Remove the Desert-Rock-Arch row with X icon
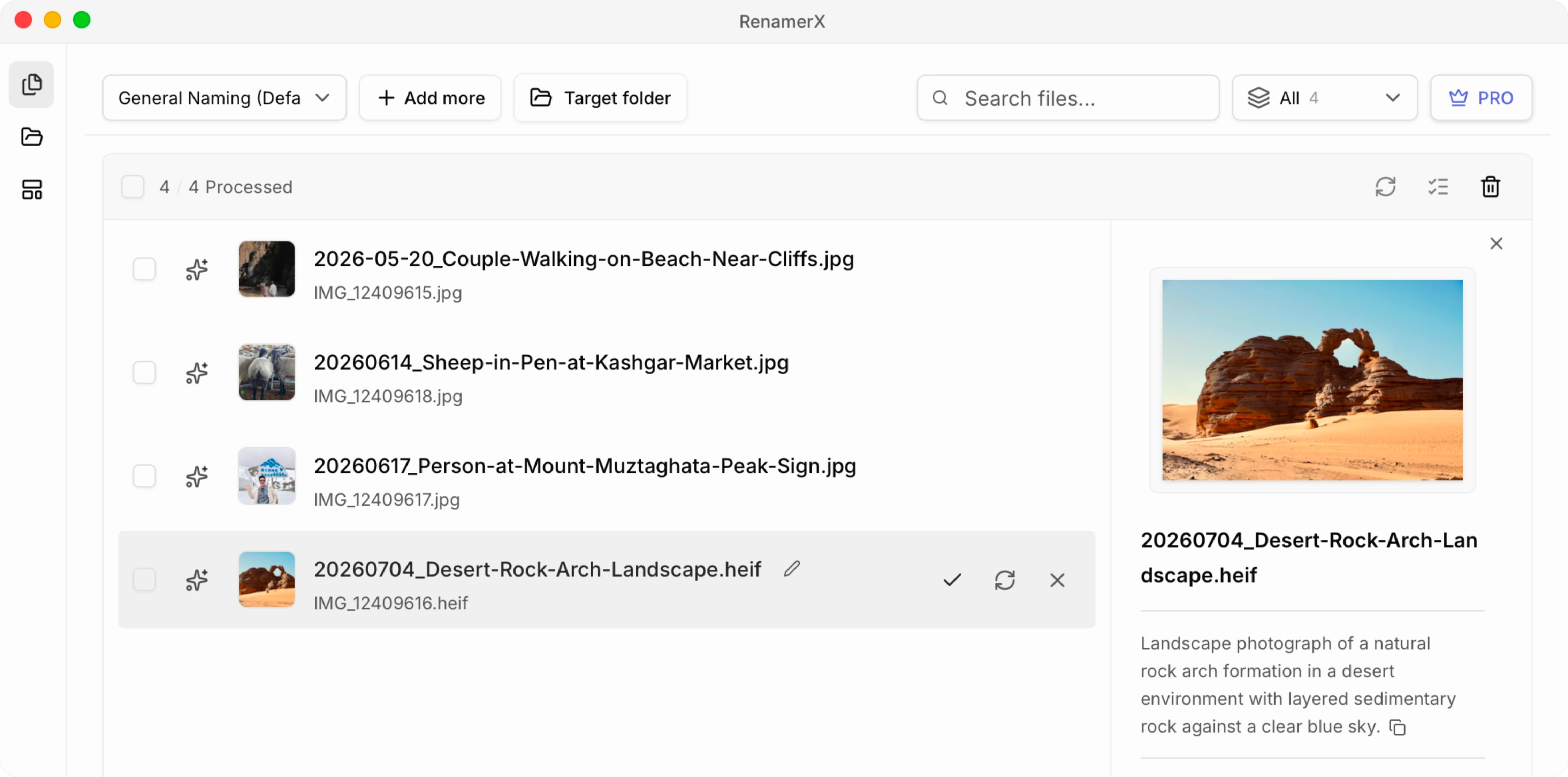The height and width of the screenshot is (777, 1568). click(x=1057, y=580)
